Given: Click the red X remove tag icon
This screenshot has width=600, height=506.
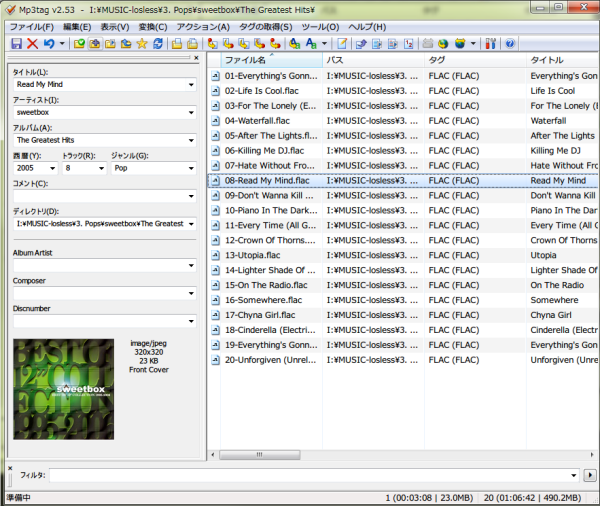Looking at the screenshot, I should (32, 44).
